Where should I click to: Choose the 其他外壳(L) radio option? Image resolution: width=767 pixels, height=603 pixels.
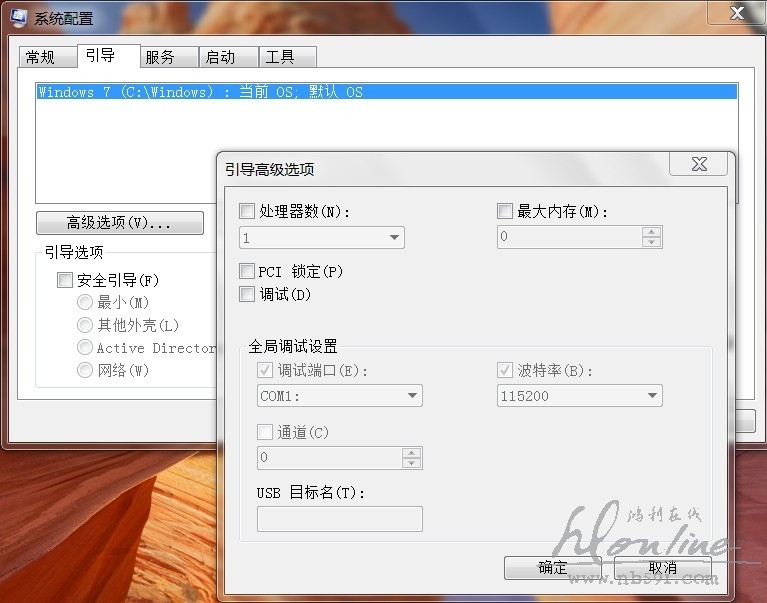point(85,325)
